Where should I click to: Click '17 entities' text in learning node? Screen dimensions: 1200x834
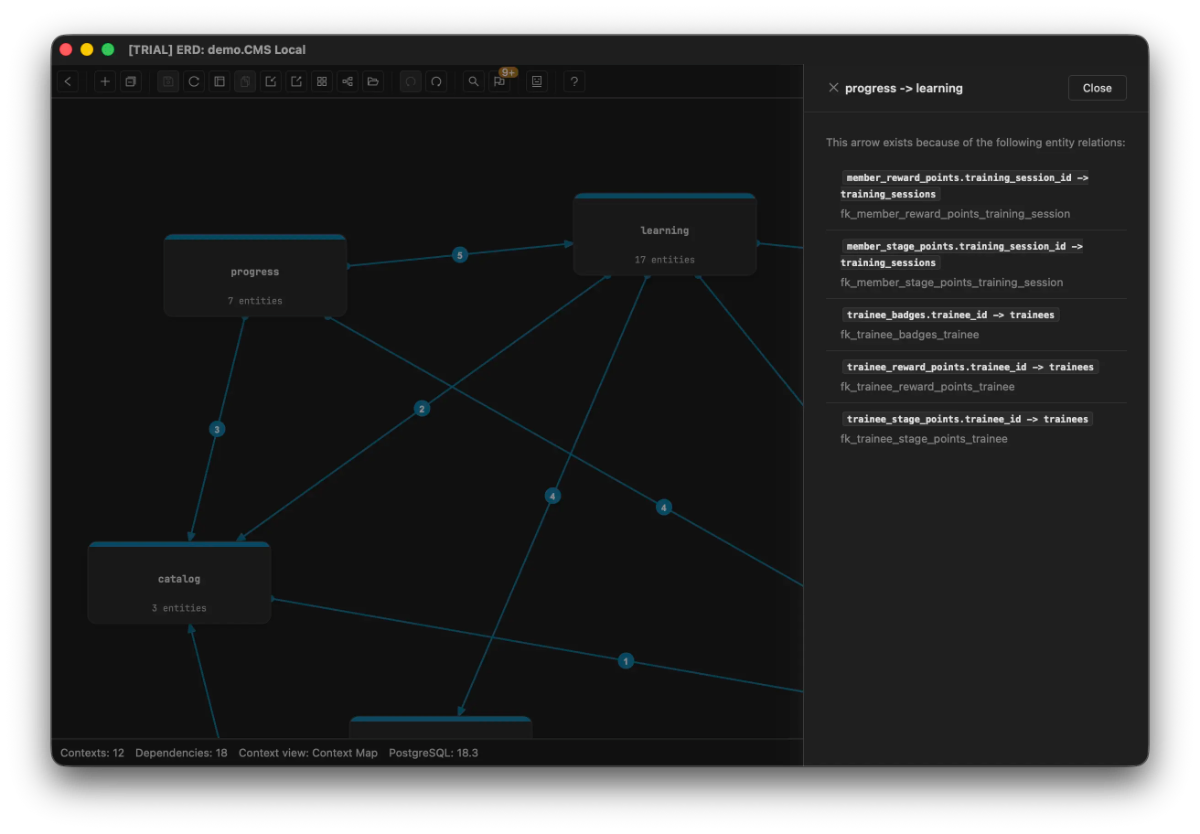click(x=665, y=260)
